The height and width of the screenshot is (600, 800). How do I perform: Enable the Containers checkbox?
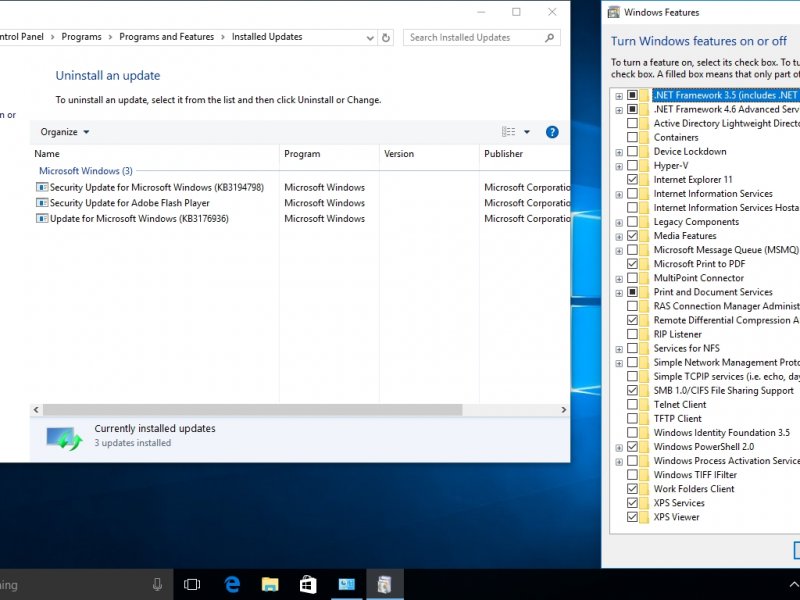click(x=632, y=137)
